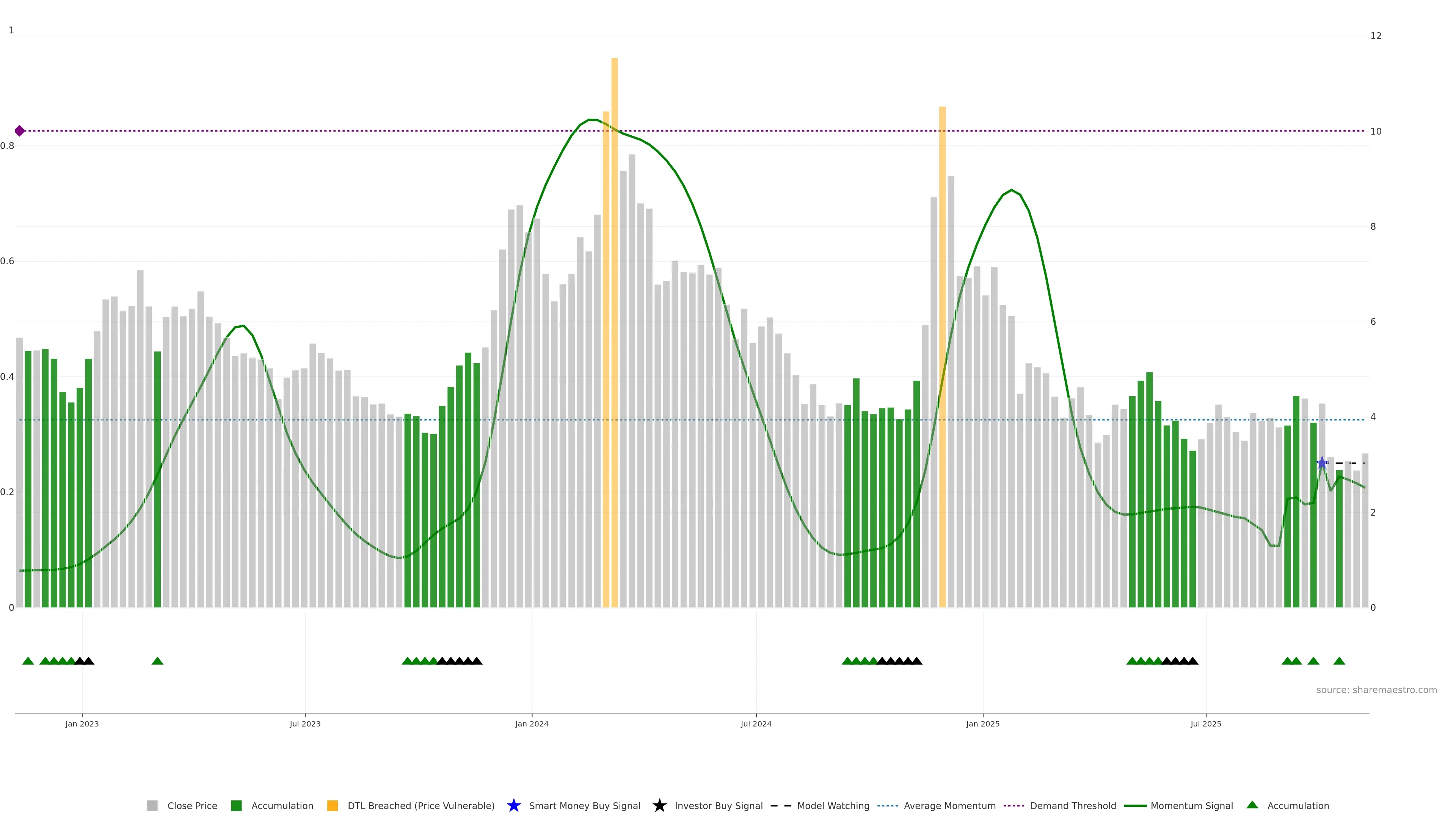The height and width of the screenshot is (819, 1456).
Task: Toggle the Close Price legend entry
Action: coord(192,806)
